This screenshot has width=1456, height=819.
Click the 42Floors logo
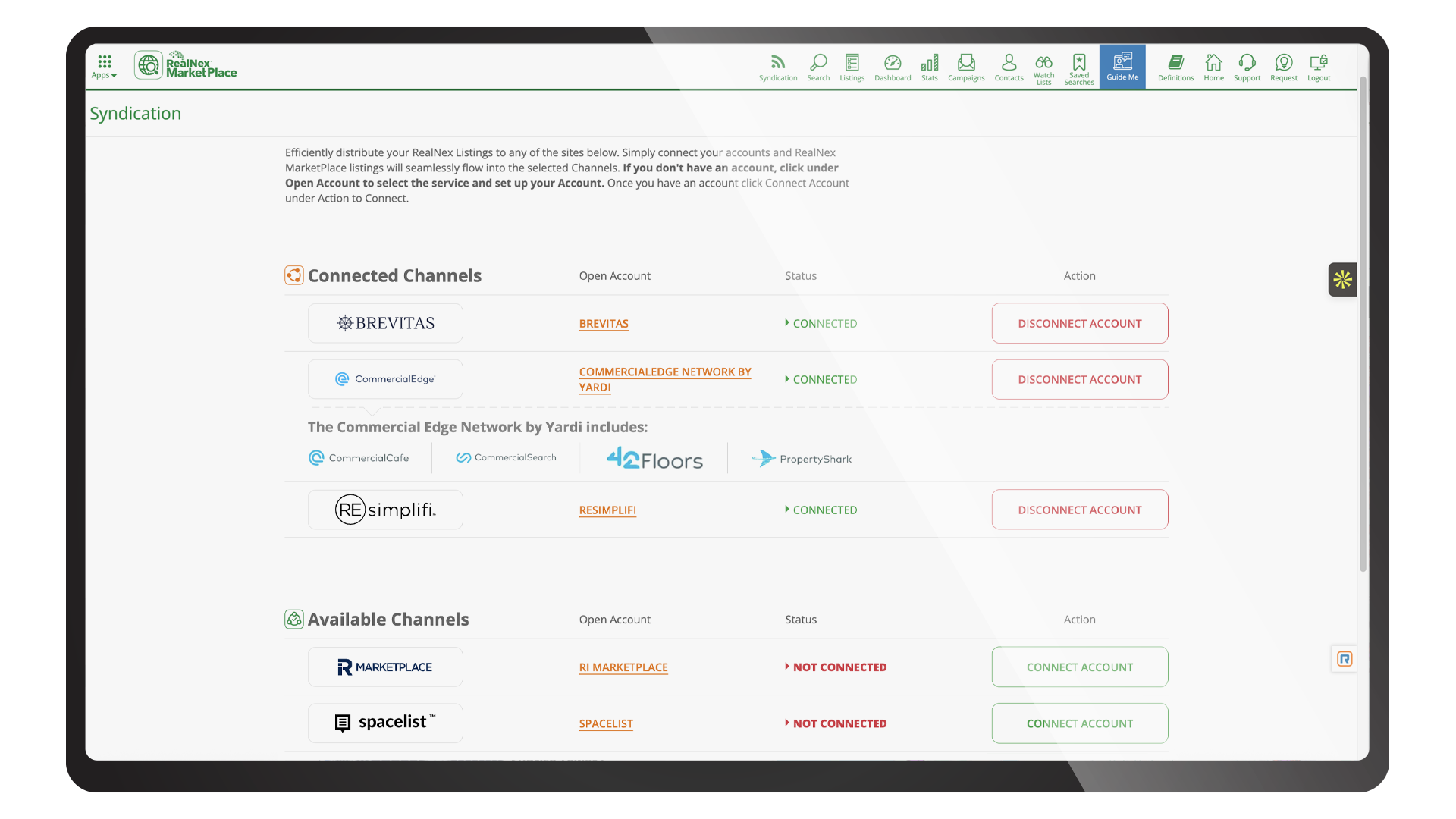point(654,458)
